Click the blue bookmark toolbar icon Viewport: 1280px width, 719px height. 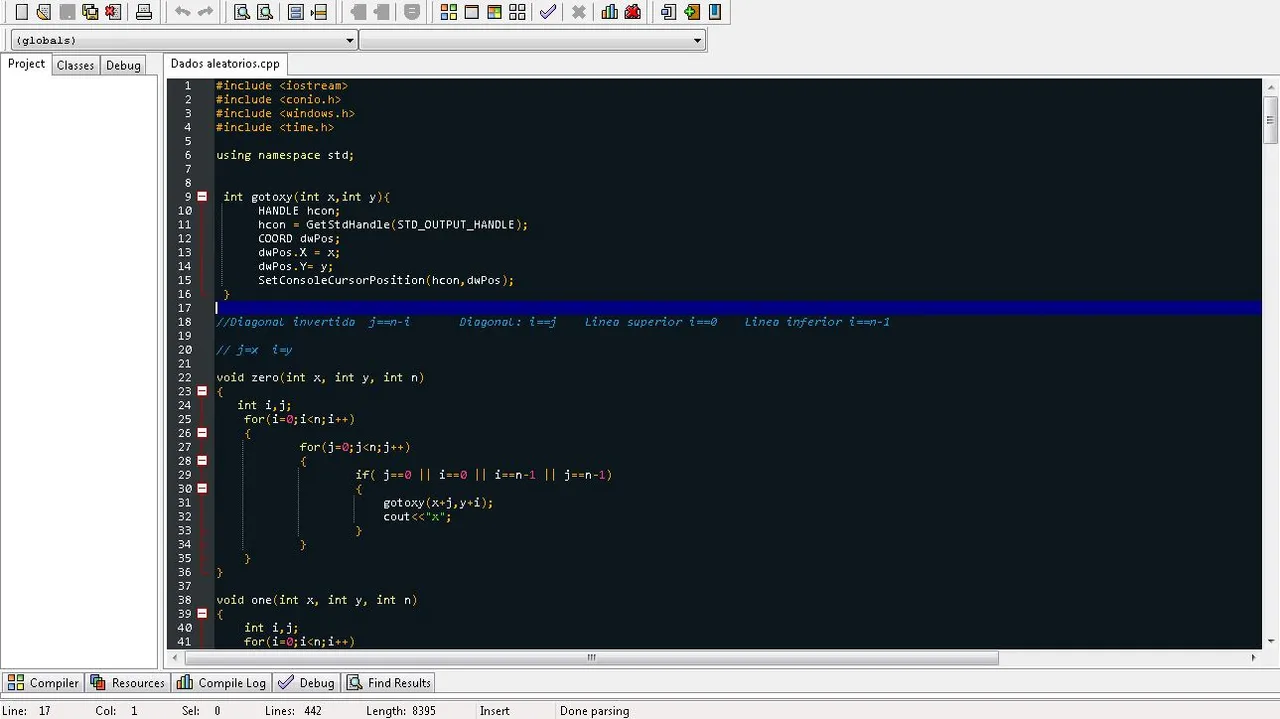(x=715, y=12)
